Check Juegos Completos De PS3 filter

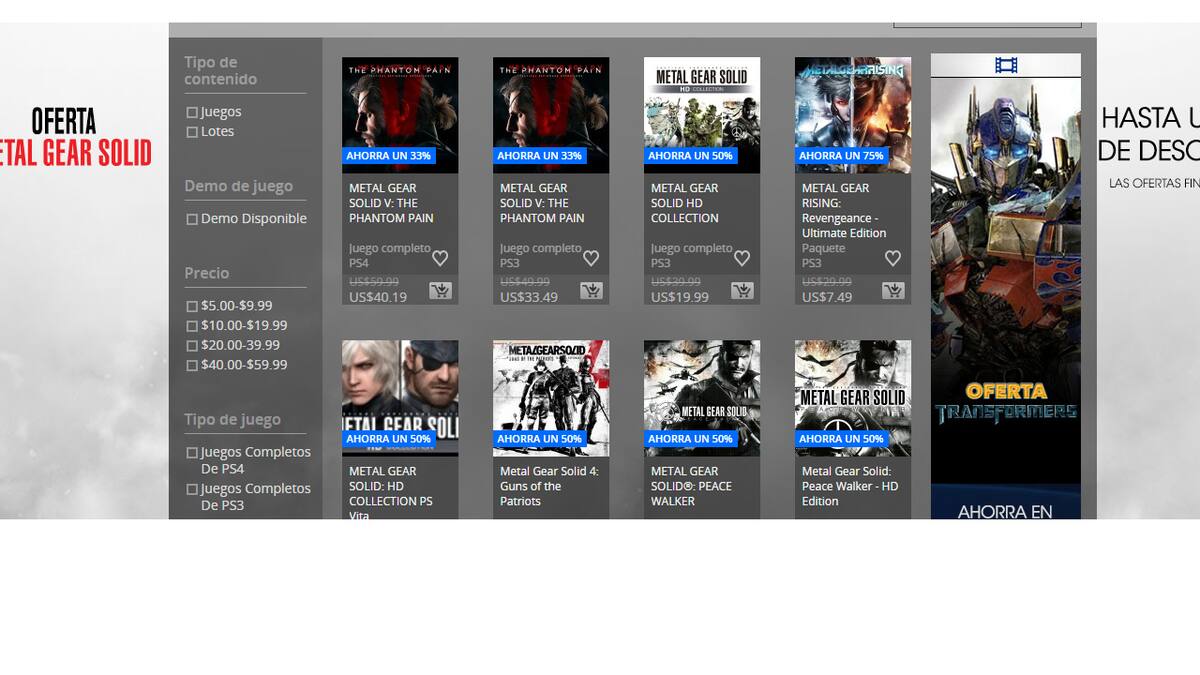pos(192,490)
